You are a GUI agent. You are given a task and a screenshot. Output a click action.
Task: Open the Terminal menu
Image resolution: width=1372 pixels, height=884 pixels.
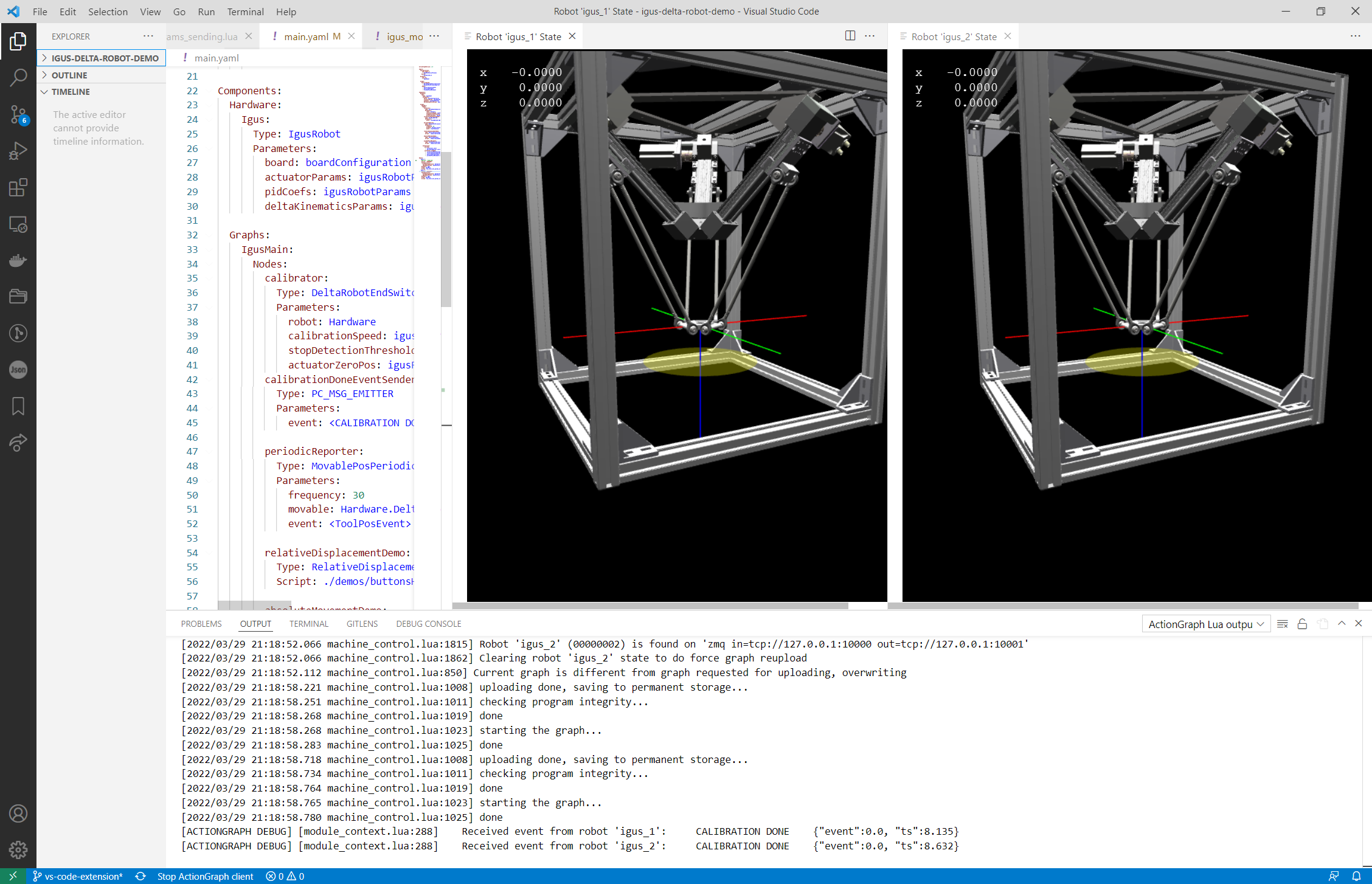[245, 12]
